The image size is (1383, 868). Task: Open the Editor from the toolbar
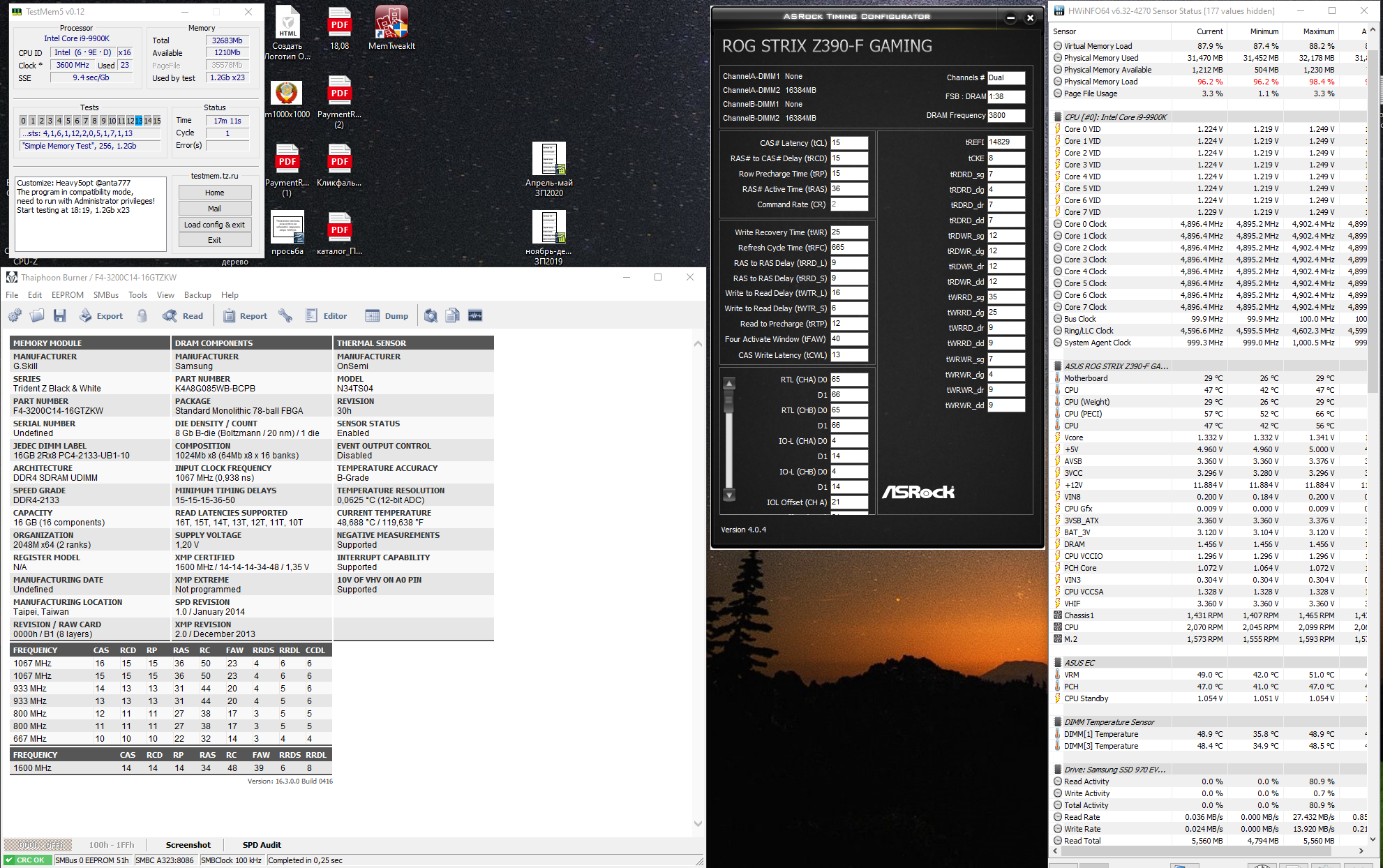pos(326,316)
